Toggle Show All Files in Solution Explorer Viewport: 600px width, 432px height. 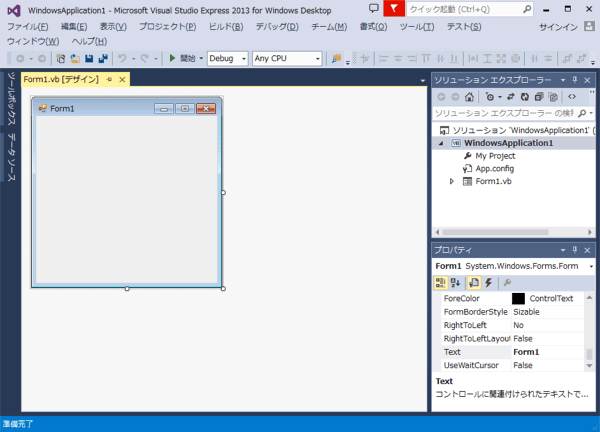click(553, 97)
